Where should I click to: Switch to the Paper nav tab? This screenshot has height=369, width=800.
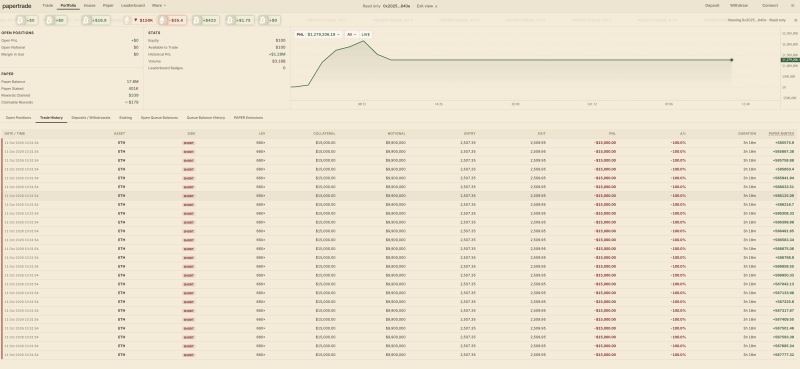[108, 6]
